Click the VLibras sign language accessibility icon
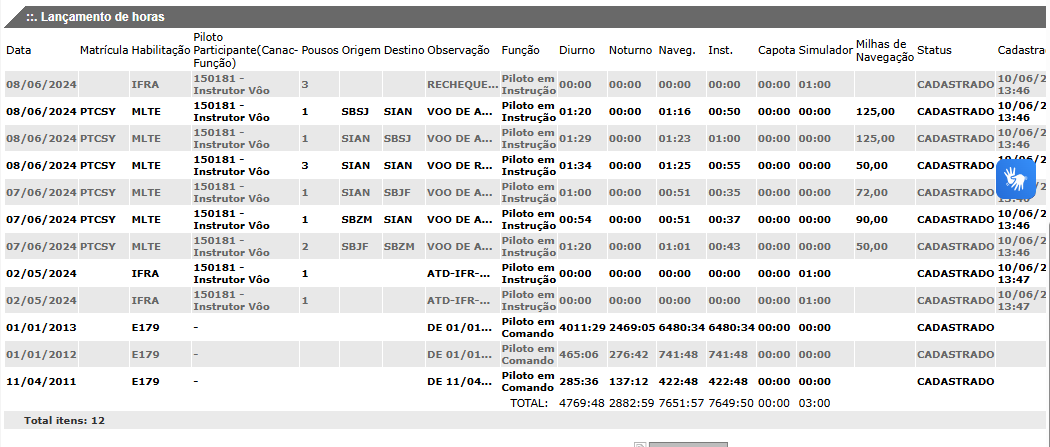This screenshot has height=447, width=1050. click(1018, 180)
